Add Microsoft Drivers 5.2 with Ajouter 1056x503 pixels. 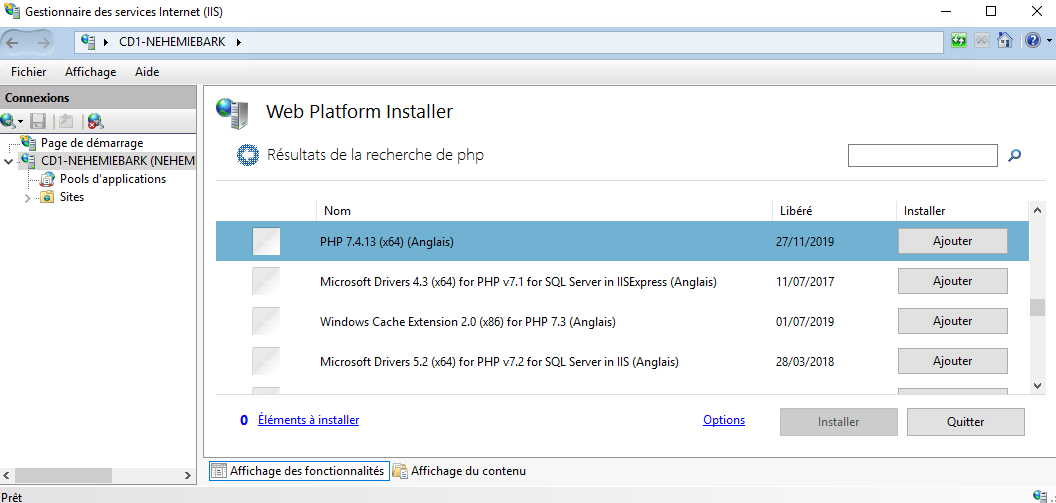[952, 361]
